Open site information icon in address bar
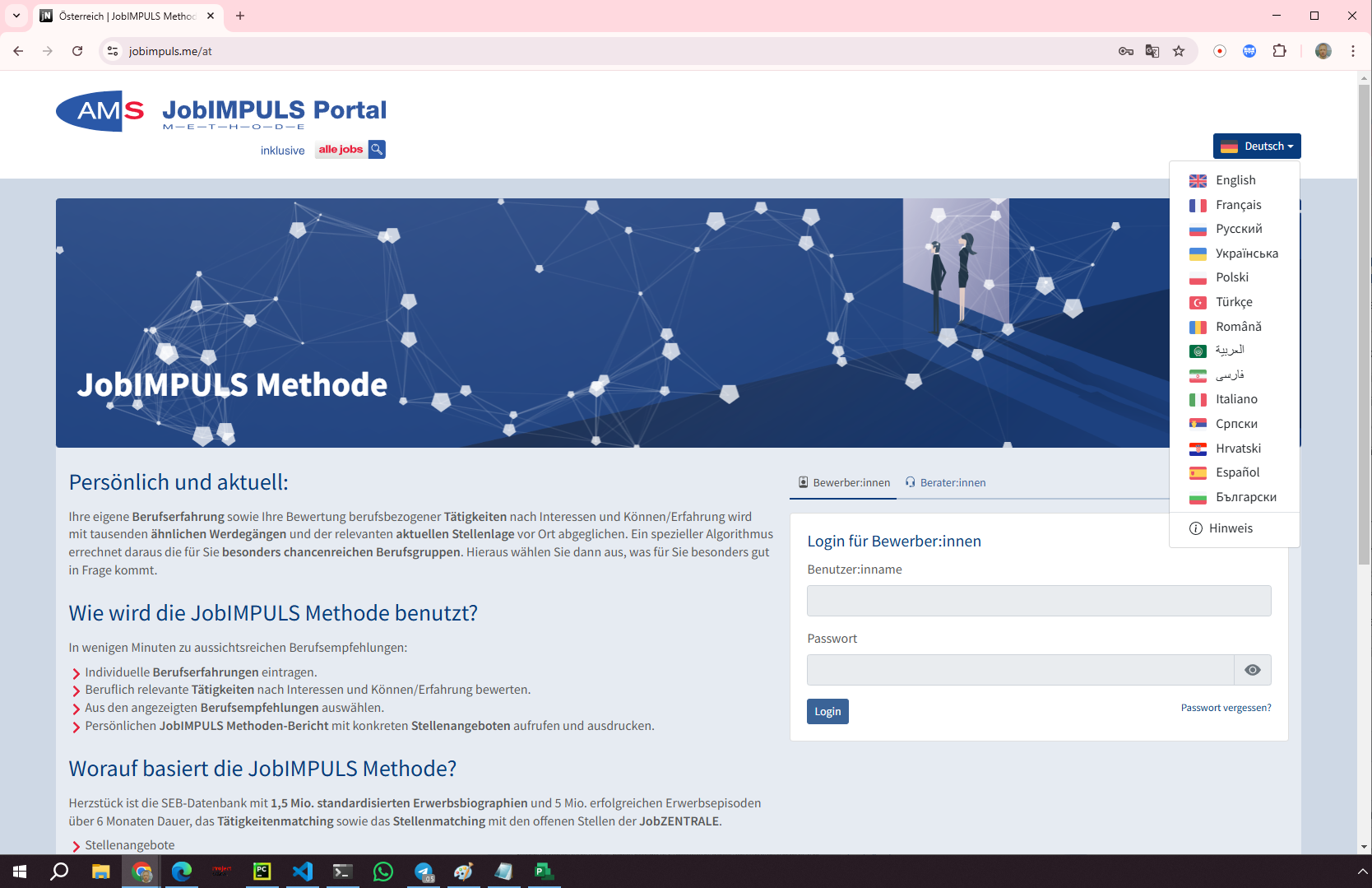Screen dimensions: 1372x888 (113, 51)
